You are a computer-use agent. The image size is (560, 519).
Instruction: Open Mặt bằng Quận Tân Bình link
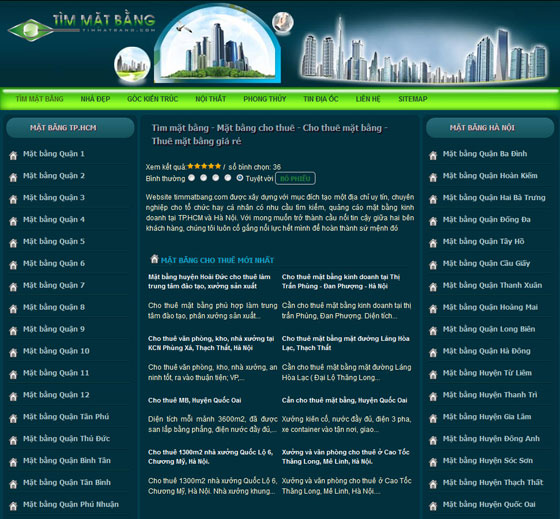[x=67, y=482]
